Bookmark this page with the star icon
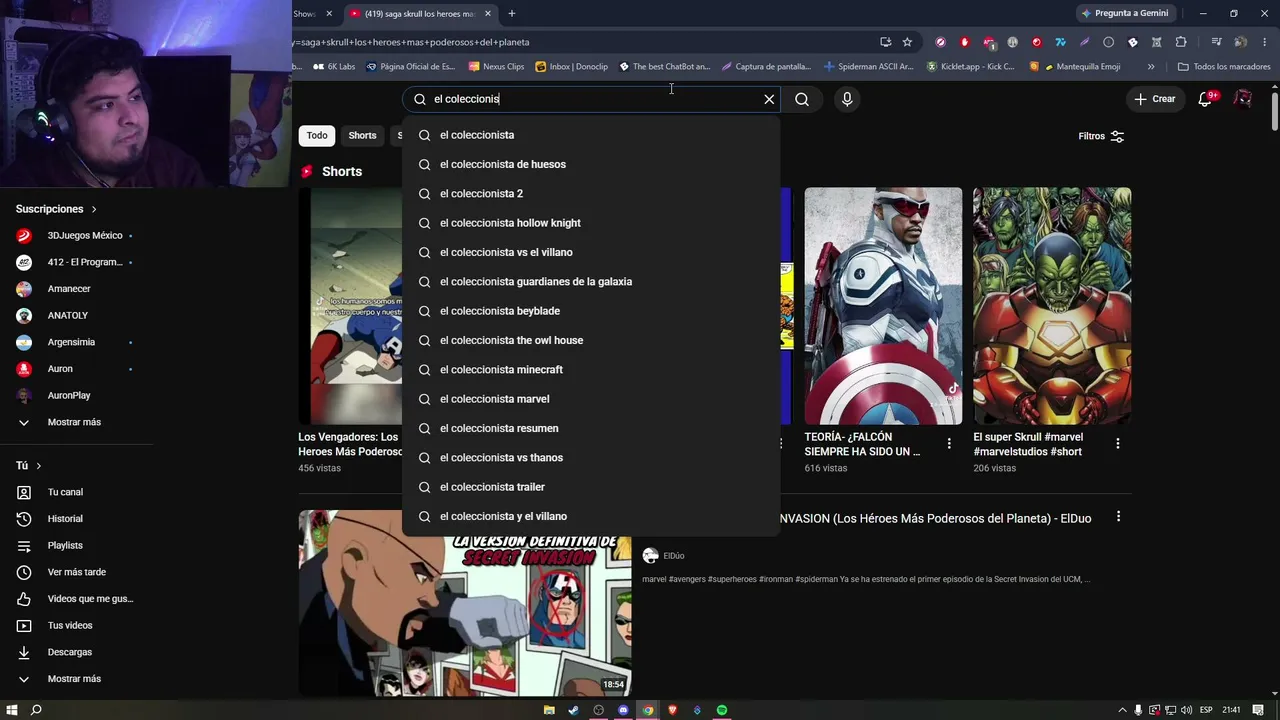This screenshot has height=720, width=1280. (907, 42)
